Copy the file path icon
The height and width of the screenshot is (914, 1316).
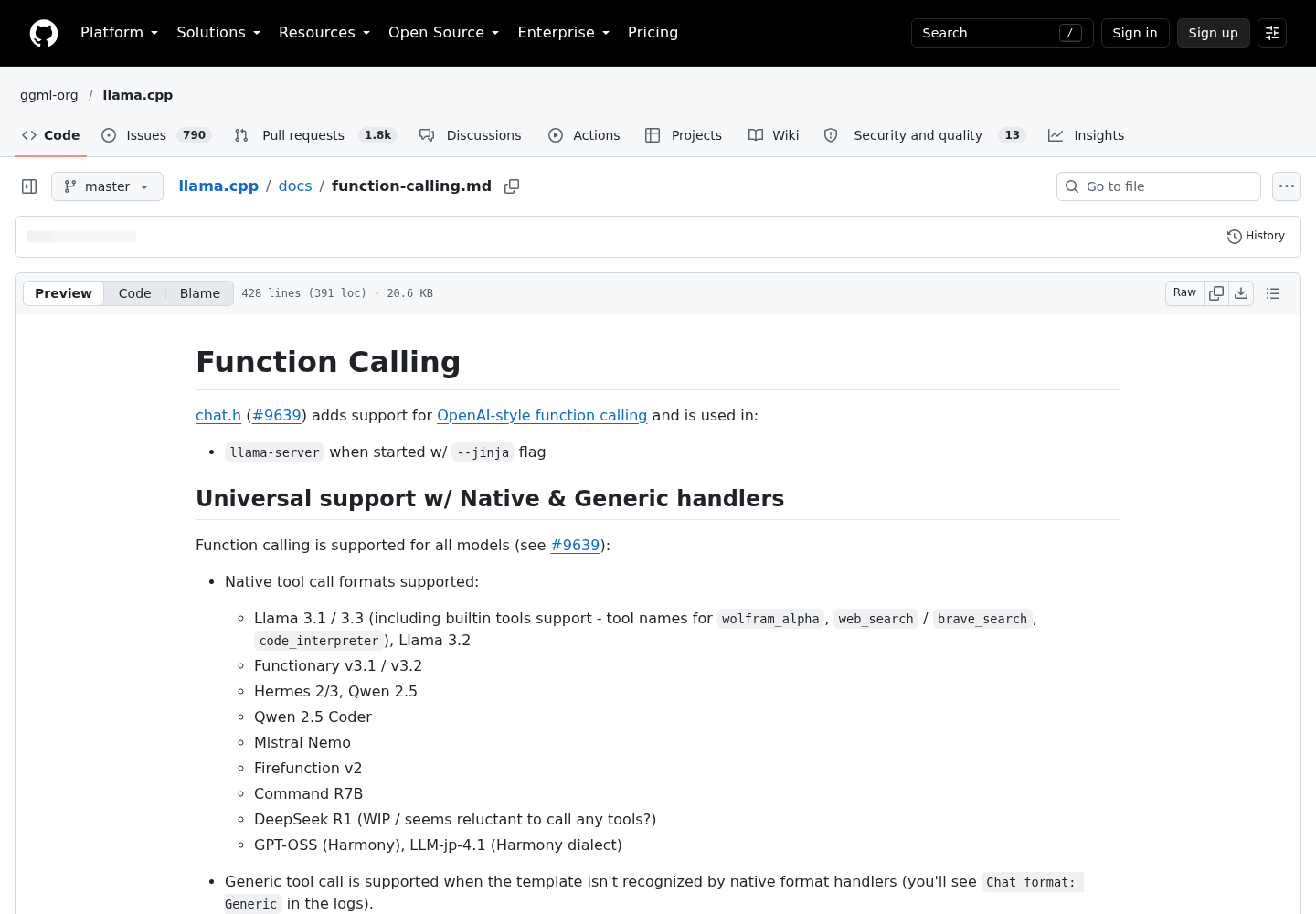coord(512,186)
